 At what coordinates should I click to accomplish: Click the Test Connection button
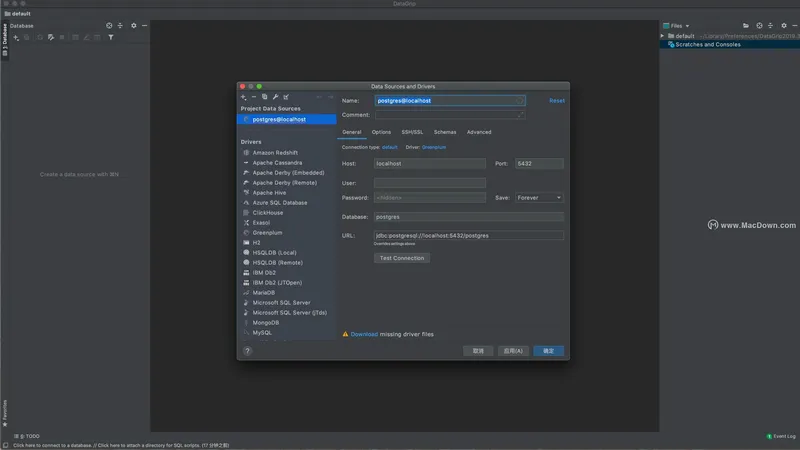coord(402,258)
